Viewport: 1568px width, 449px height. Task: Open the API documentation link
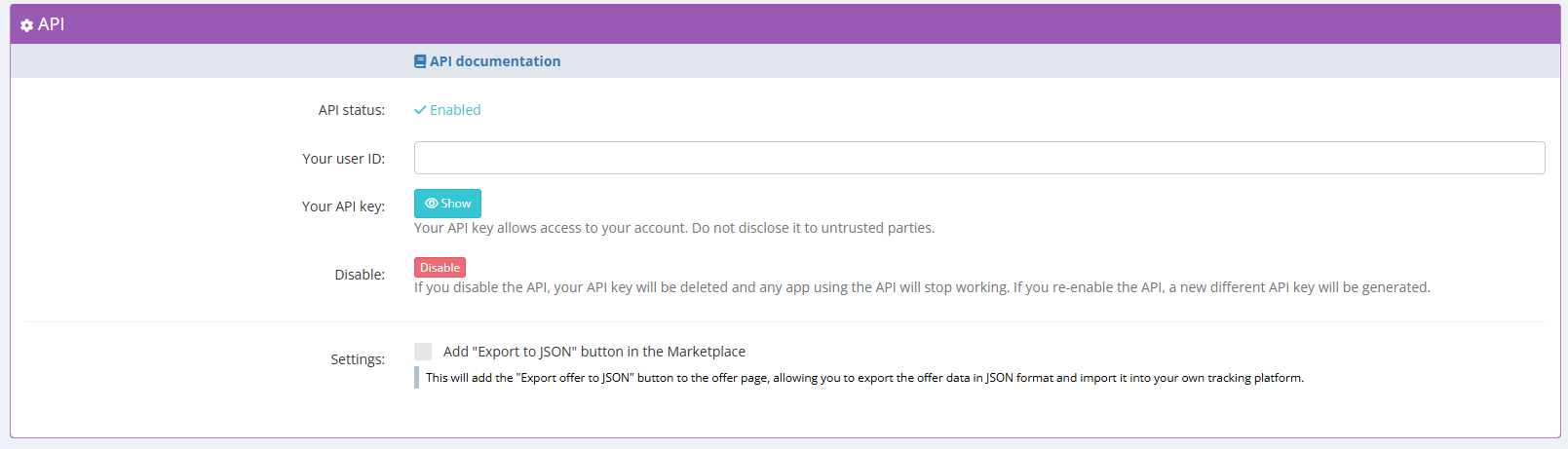click(495, 61)
